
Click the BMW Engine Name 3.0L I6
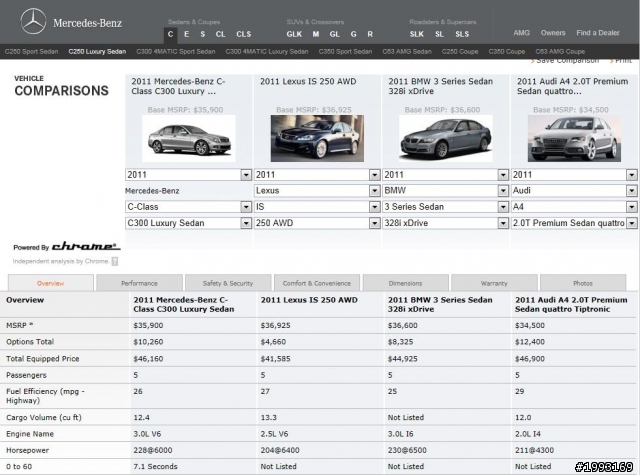[x=400, y=434]
